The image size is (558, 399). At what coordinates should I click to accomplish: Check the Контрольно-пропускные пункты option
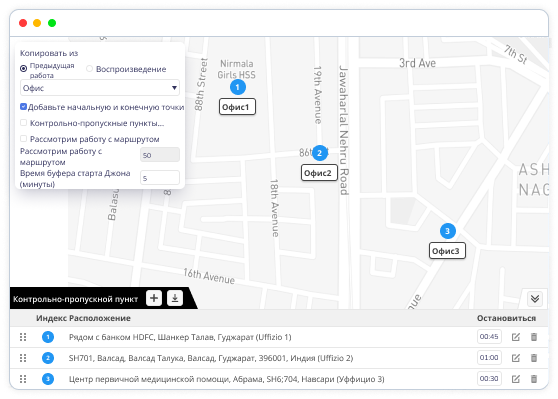pos(23,123)
